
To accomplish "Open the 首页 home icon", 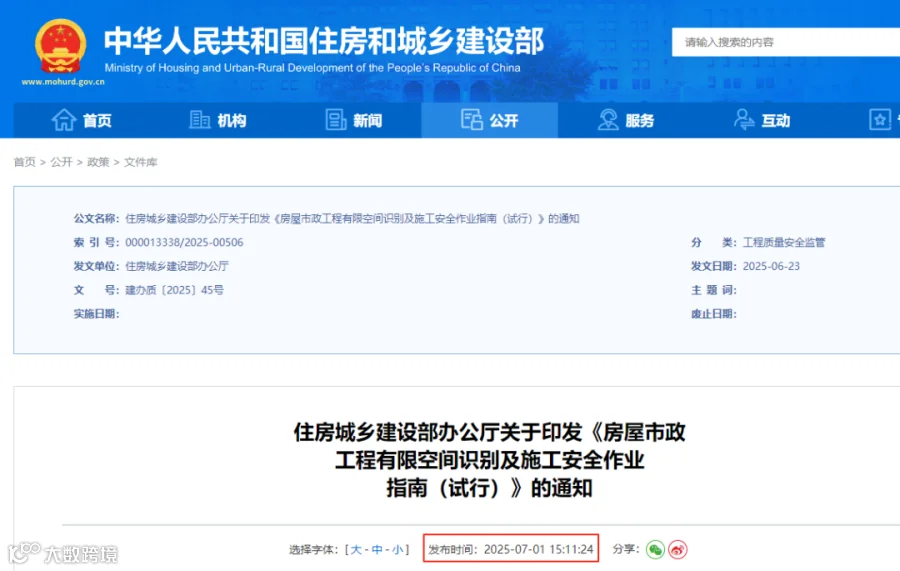I will [64, 120].
